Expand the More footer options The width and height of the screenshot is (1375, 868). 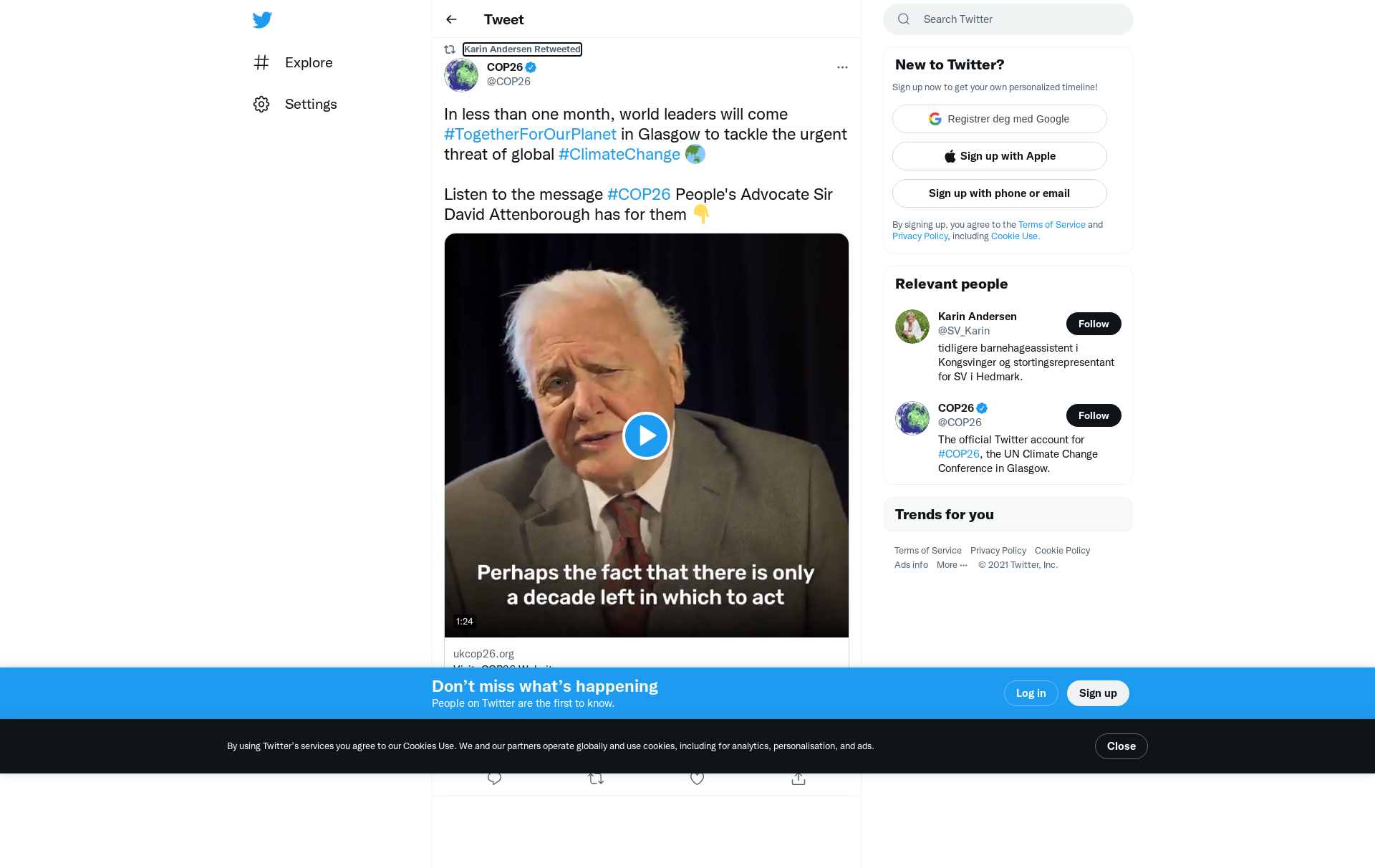click(x=952, y=565)
